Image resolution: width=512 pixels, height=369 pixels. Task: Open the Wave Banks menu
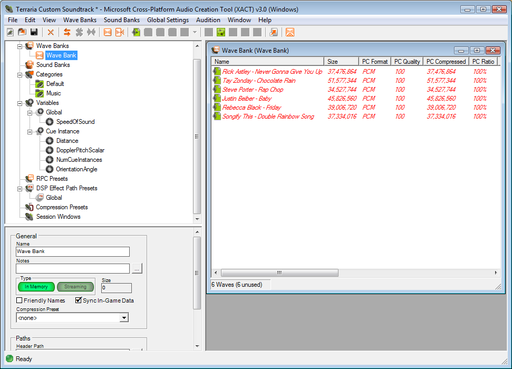click(80, 20)
